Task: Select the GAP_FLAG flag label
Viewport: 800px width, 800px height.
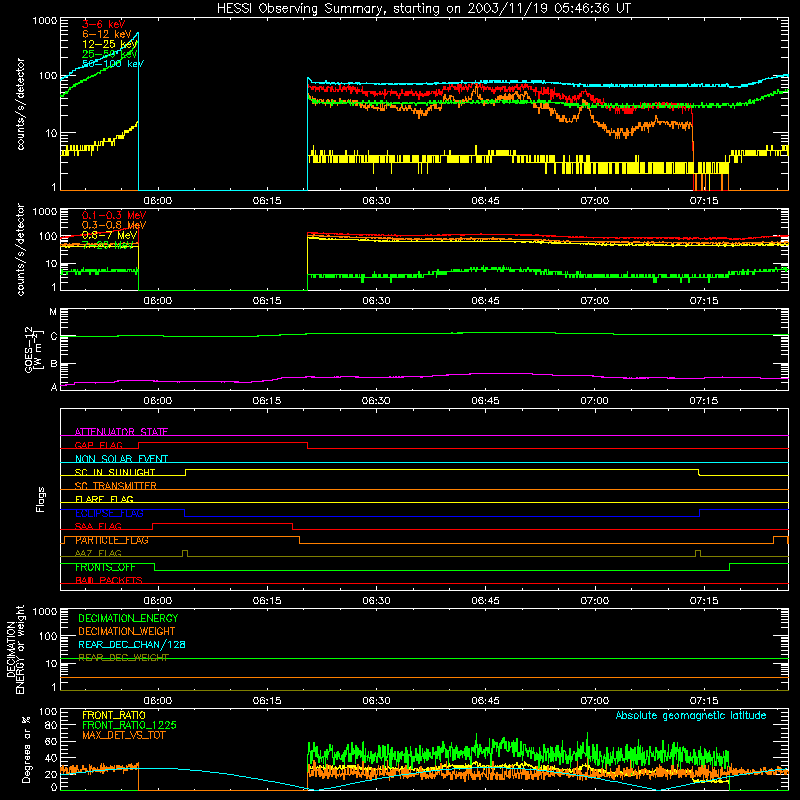Action: pyautogui.click(x=98, y=445)
